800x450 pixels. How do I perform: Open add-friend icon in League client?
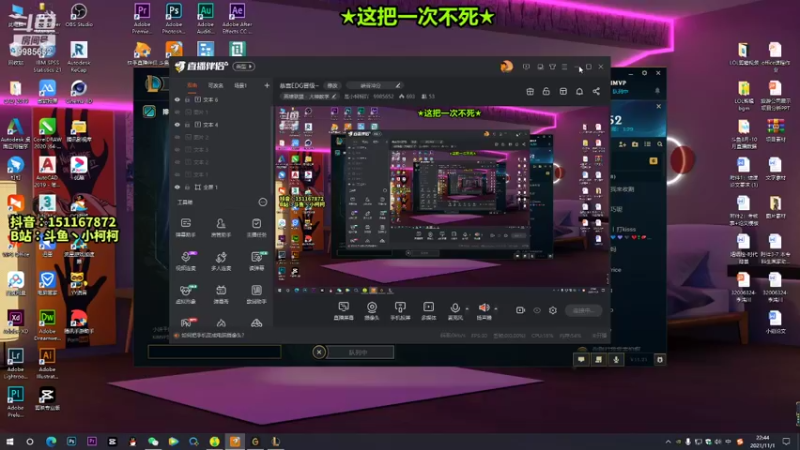(x=622, y=144)
